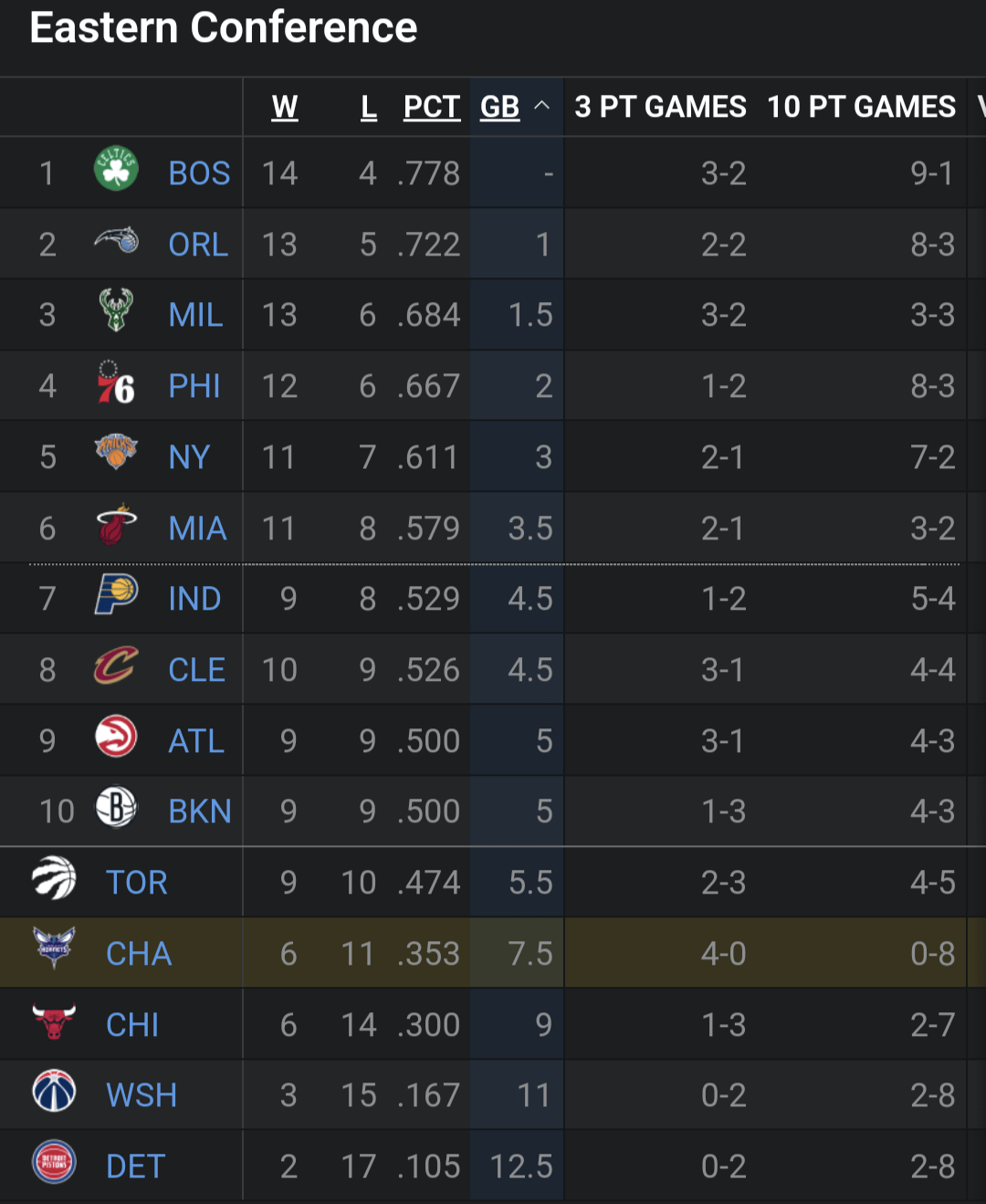Open the New York Knicks logo
The height and width of the screenshot is (1204, 986).
(116, 453)
